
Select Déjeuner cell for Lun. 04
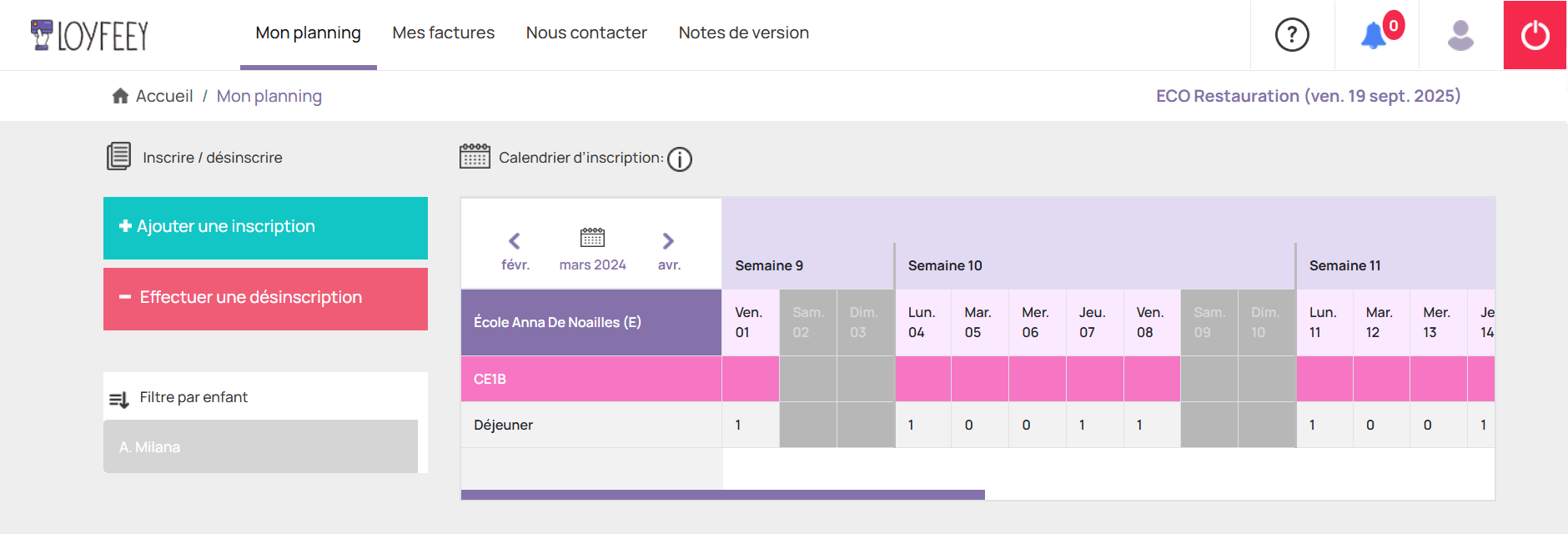(x=922, y=425)
